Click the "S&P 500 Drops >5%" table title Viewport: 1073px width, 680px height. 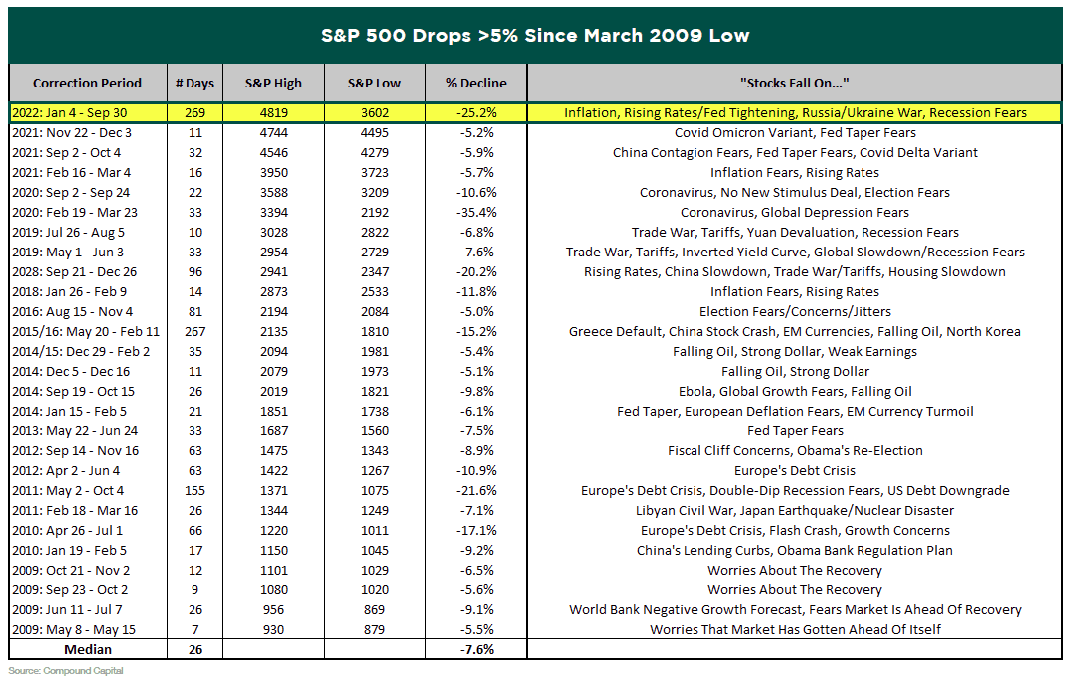pos(535,36)
